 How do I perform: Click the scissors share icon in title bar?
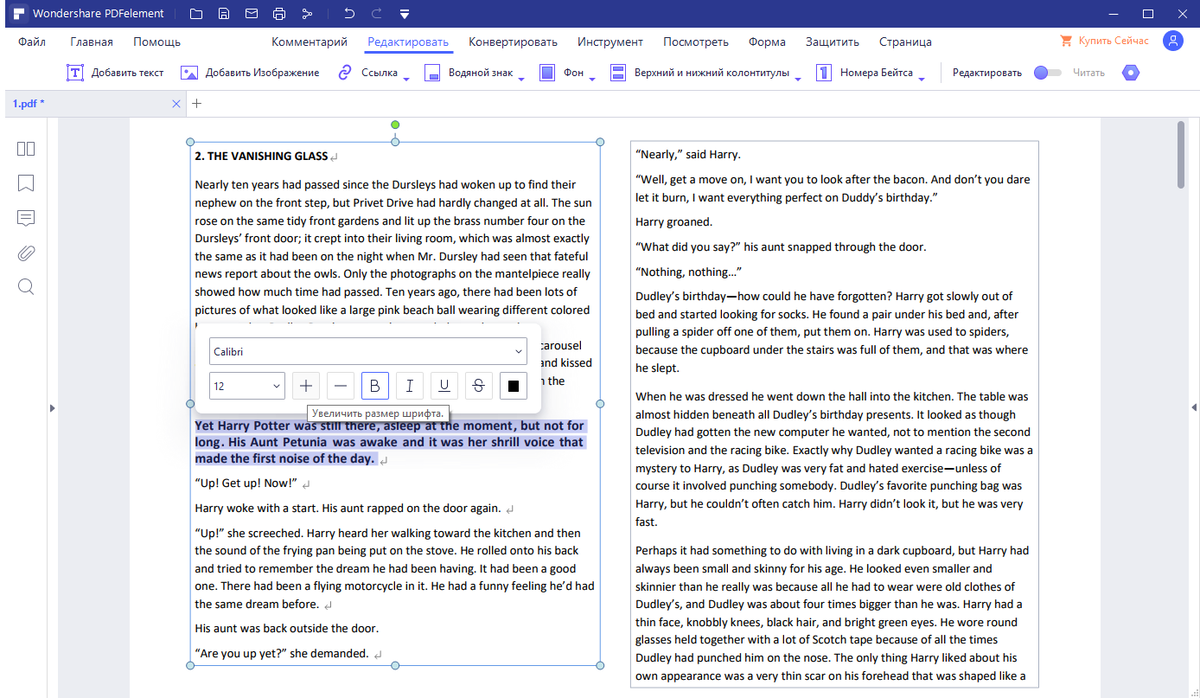click(x=307, y=14)
